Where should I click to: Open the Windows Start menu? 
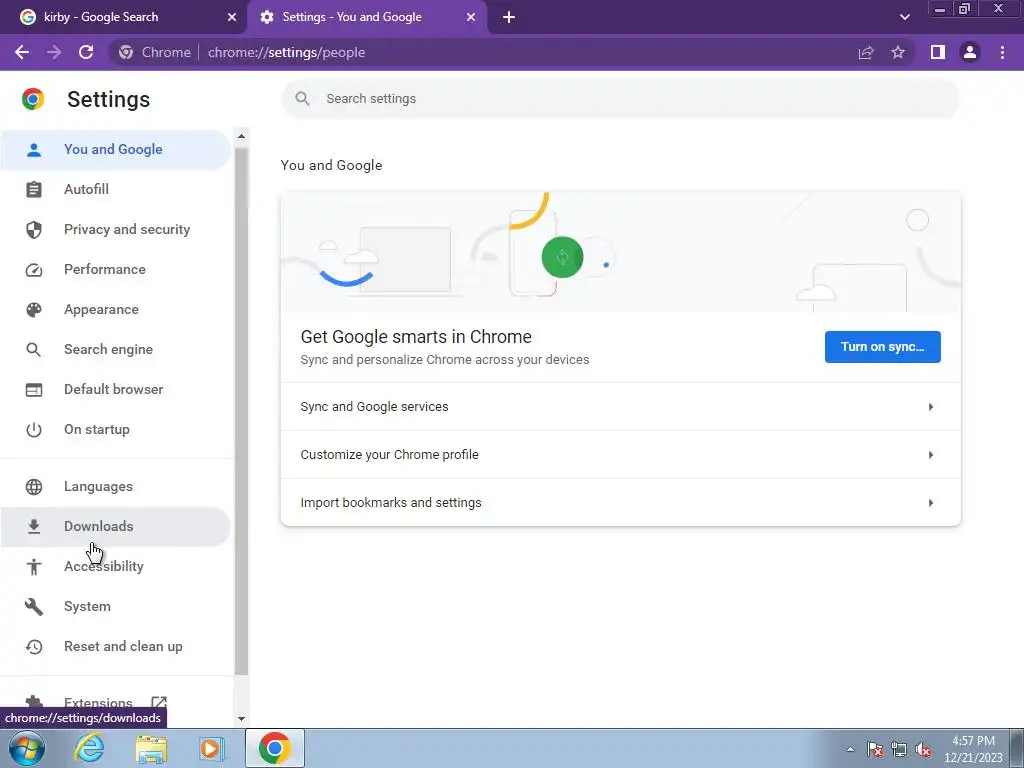[26, 748]
